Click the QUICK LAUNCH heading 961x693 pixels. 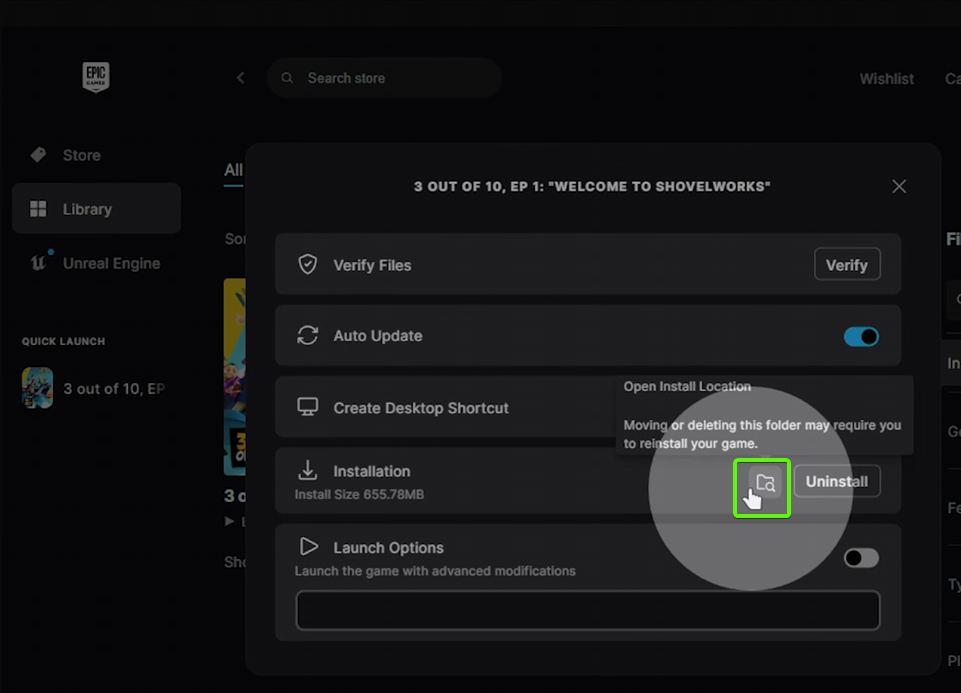[64, 341]
